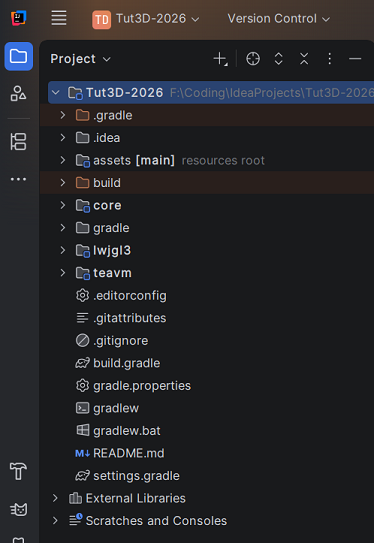Expand External Libraries node
Viewport: 374px width, 543px height.
[x=55, y=498]
